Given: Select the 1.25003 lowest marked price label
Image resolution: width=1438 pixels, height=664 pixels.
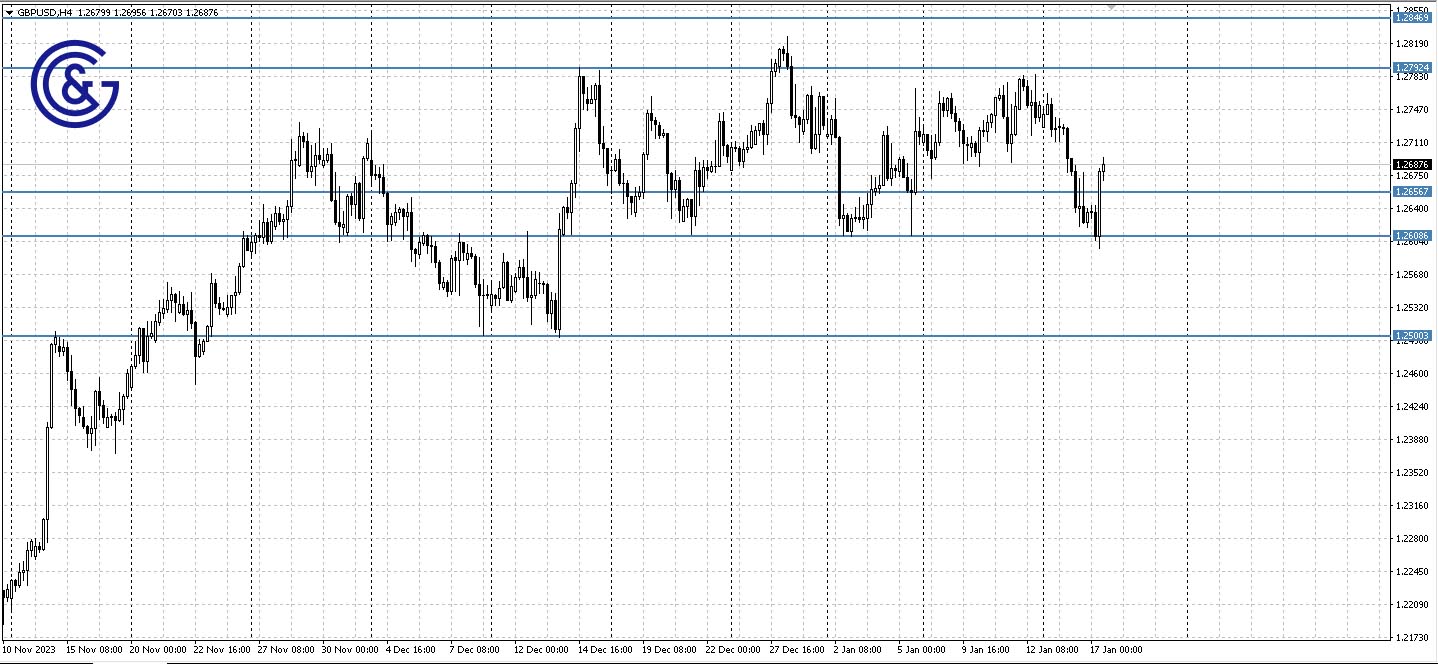Looking at the screenshot, I should point(1412,334).
